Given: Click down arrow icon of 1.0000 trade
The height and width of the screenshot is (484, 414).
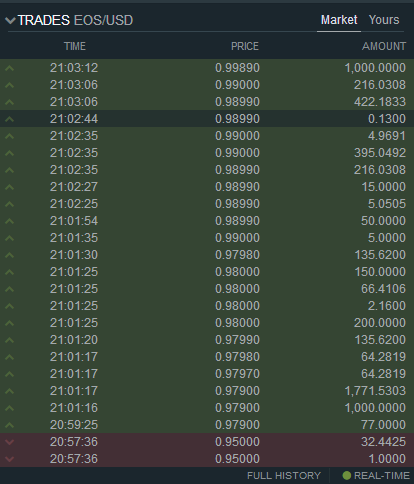Looking at the screenshot, I should coord(10,459).
